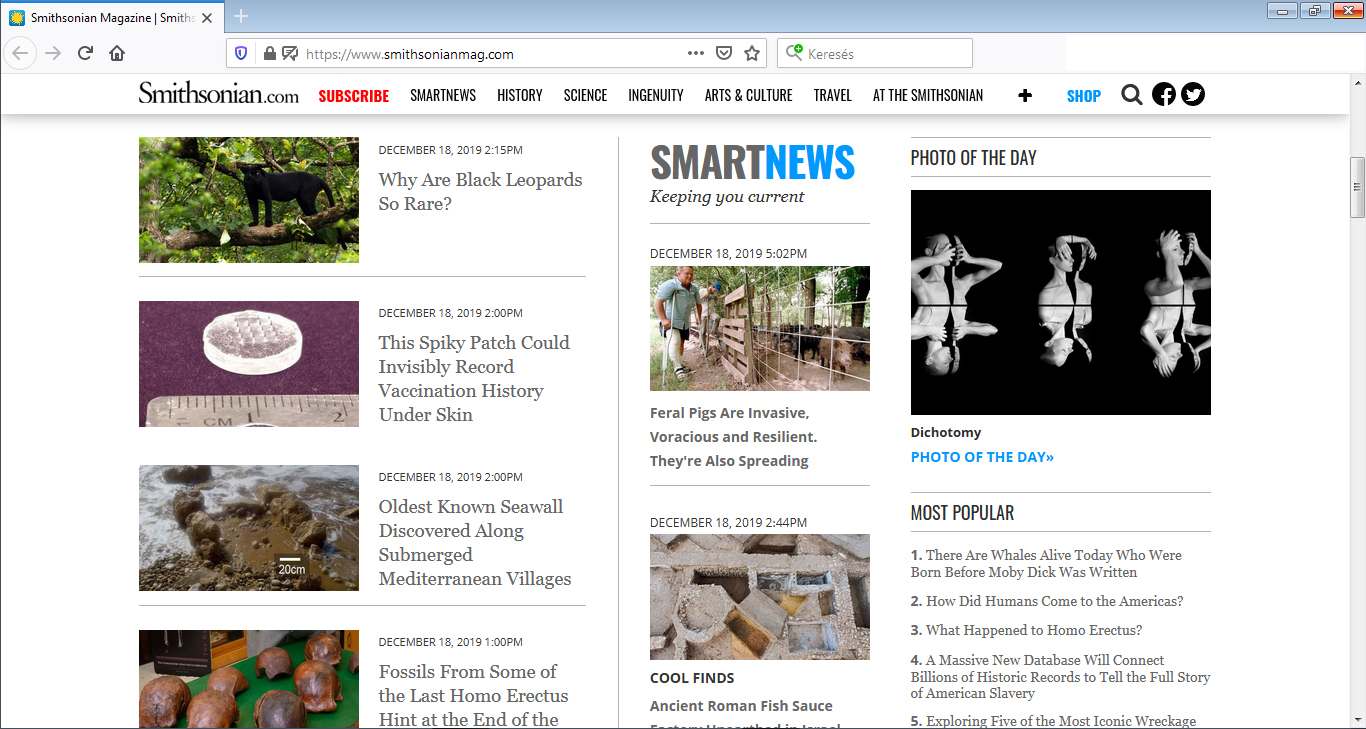Expand more sections with plus icon
The height and width of the screenshot is (729, 1366).
pos(1025,95)
